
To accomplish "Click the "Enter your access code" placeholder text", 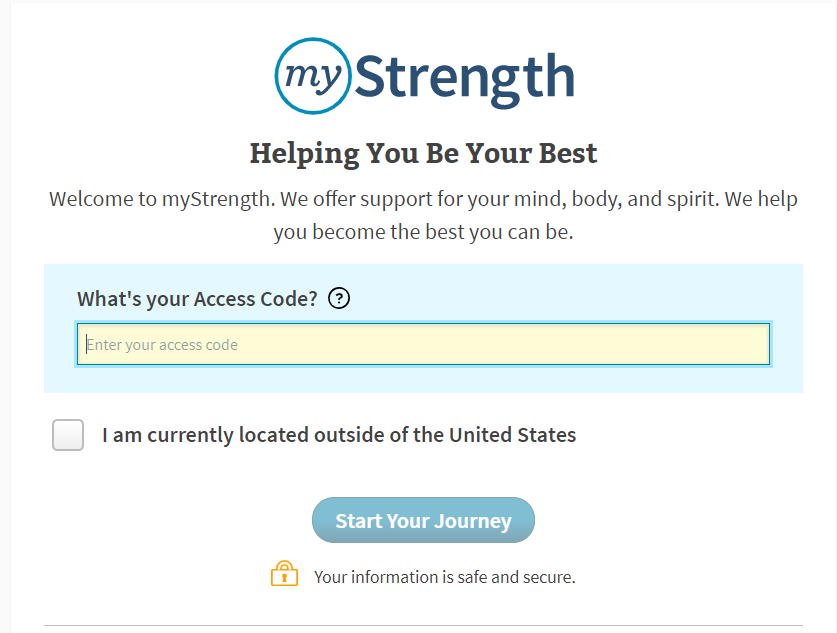I will click(x=162, y=345).
